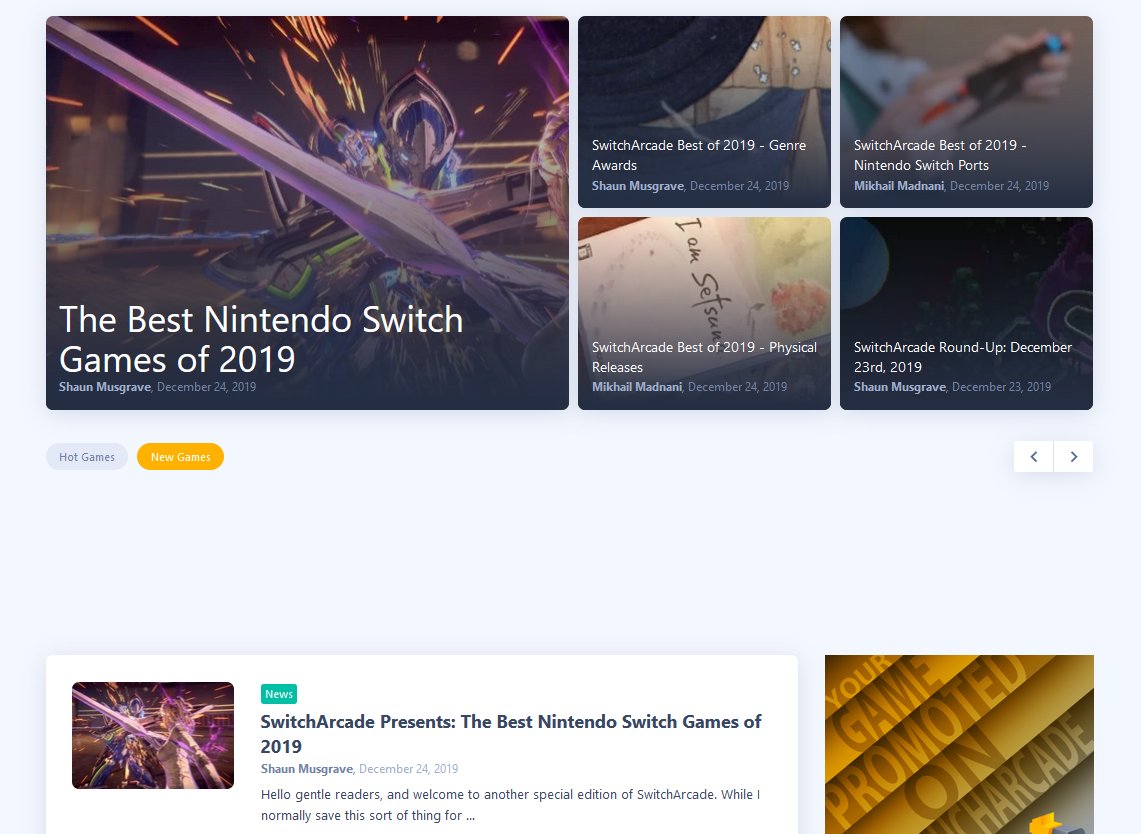Switch to the Hot Games tab

coord(87,457)
